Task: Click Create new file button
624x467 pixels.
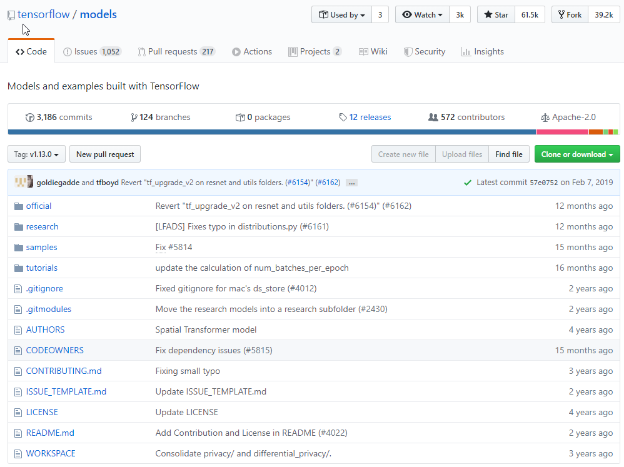Action: 403,154
